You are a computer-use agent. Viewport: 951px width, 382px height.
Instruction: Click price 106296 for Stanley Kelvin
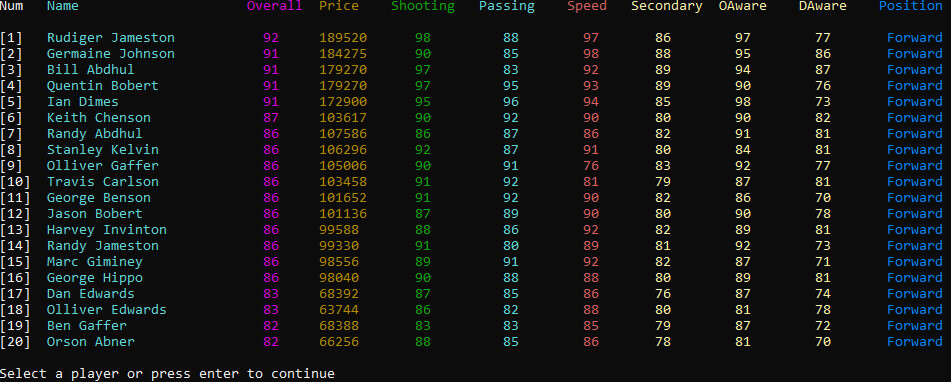coord(343,150)
